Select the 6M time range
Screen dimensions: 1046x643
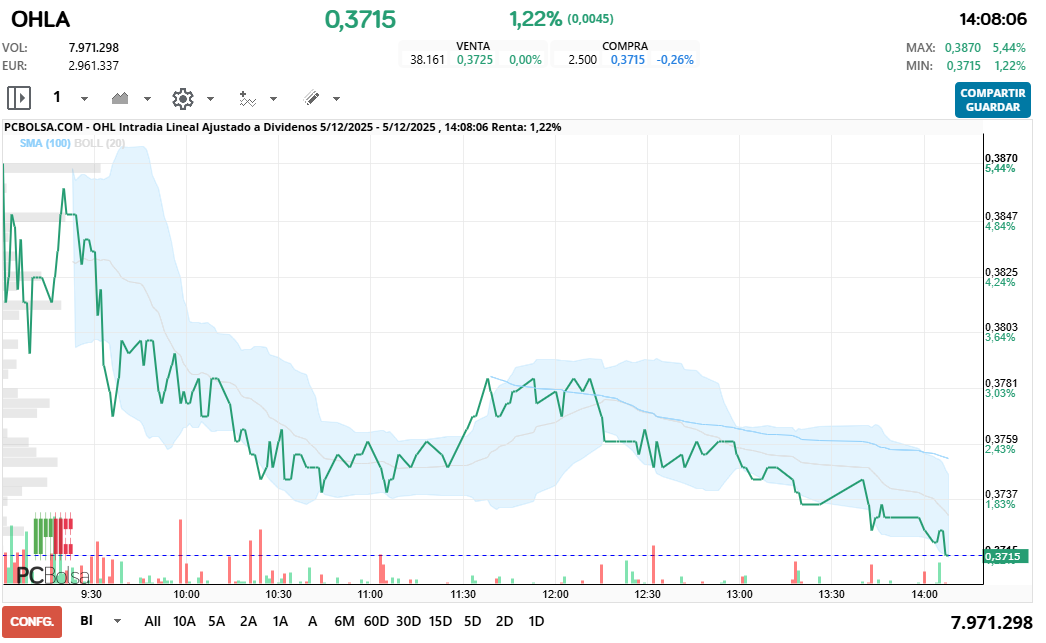[344, 621]
